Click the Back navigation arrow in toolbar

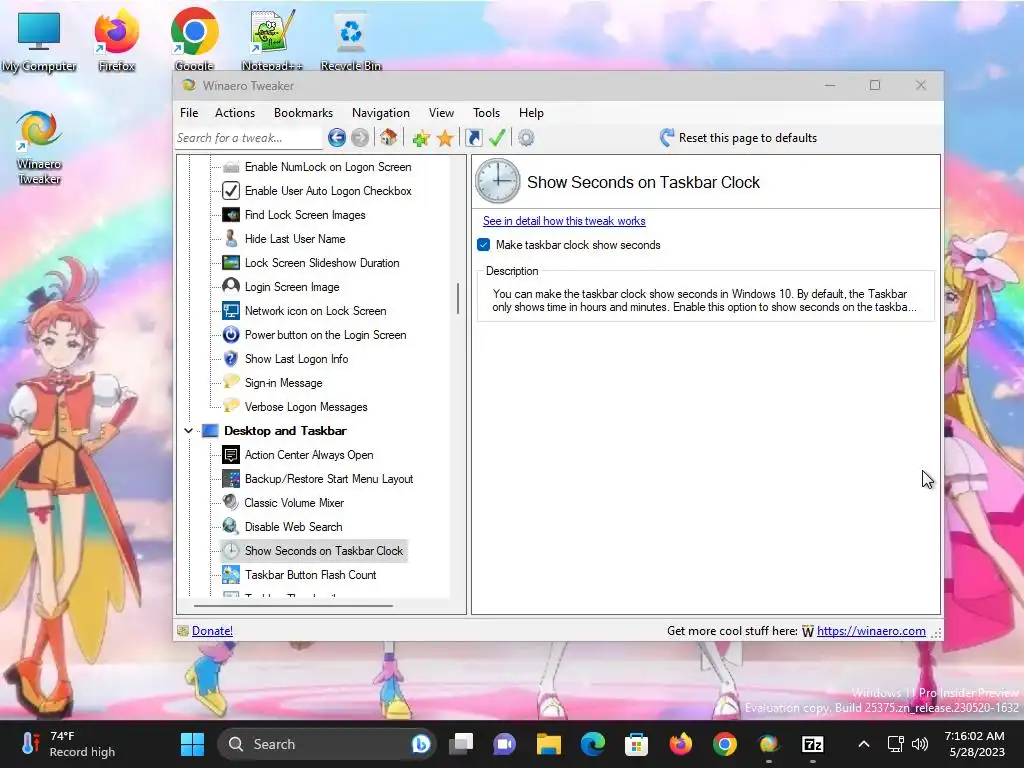(x=336, y=138)
